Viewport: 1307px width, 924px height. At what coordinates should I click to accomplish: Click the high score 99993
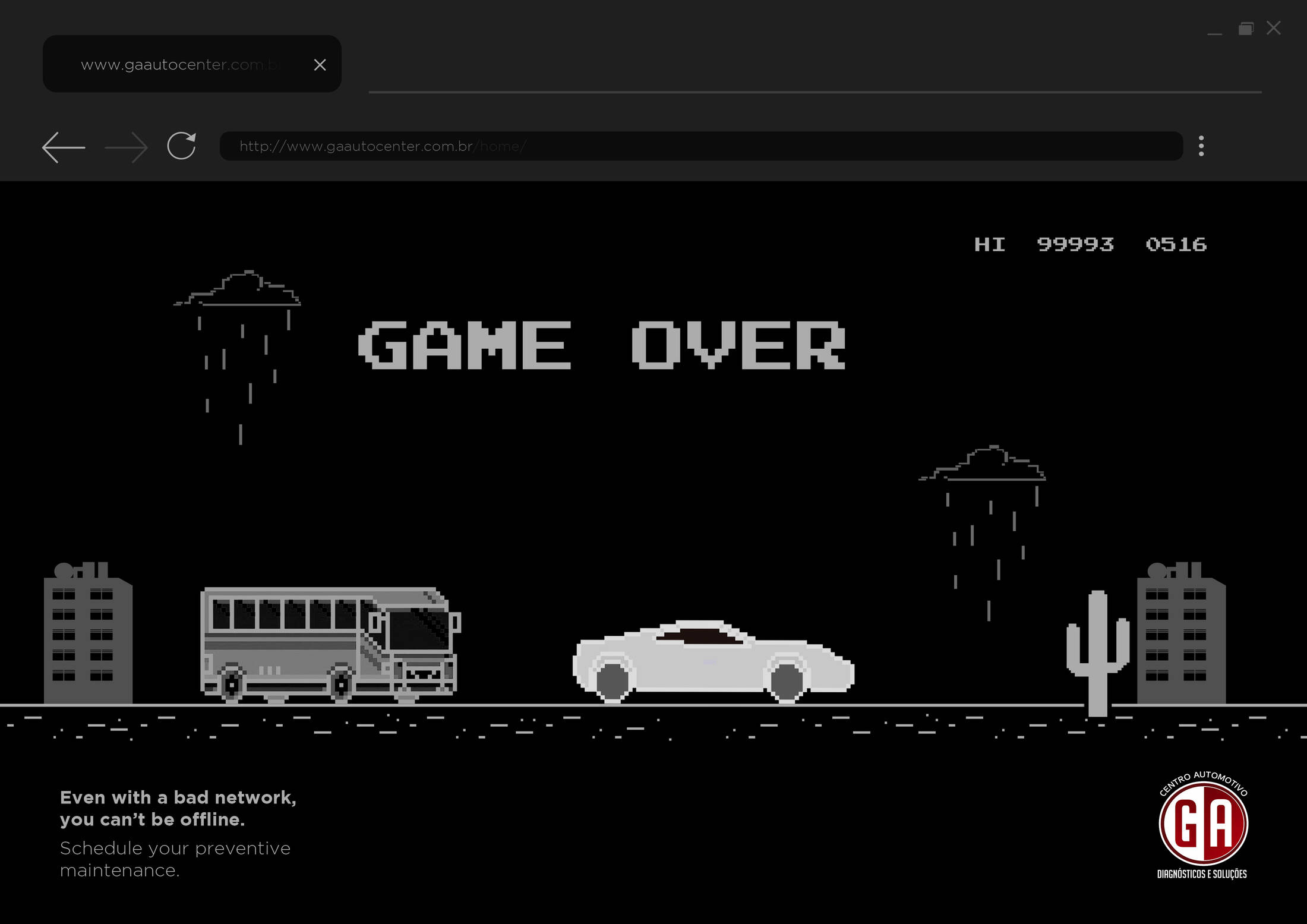[x=1075, y=244]
